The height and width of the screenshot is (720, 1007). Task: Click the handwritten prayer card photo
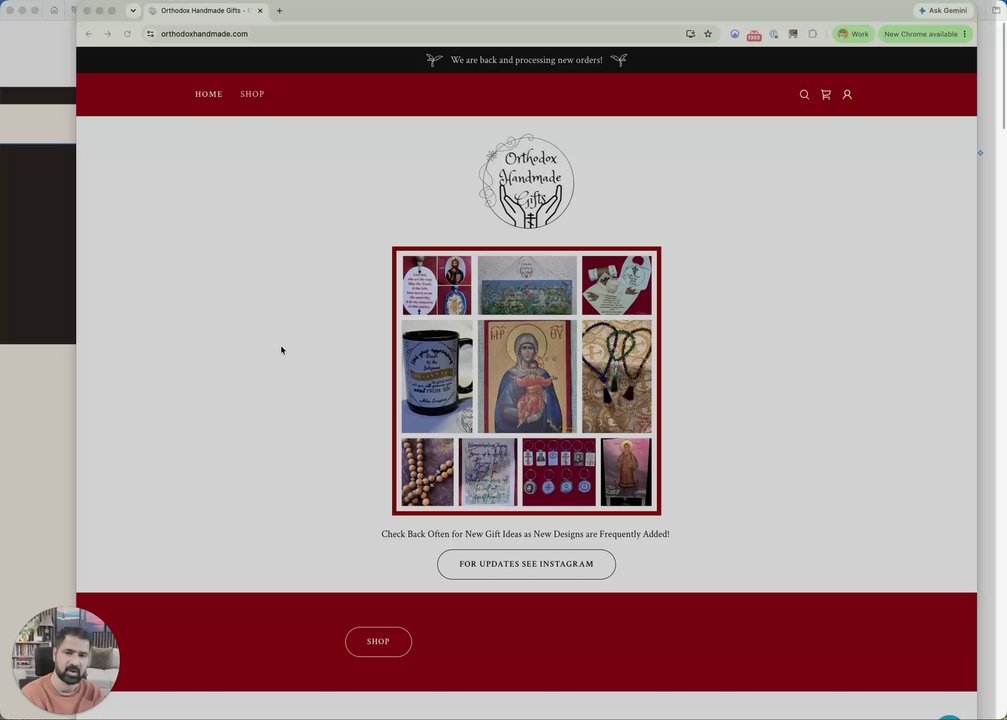[488, 472]
